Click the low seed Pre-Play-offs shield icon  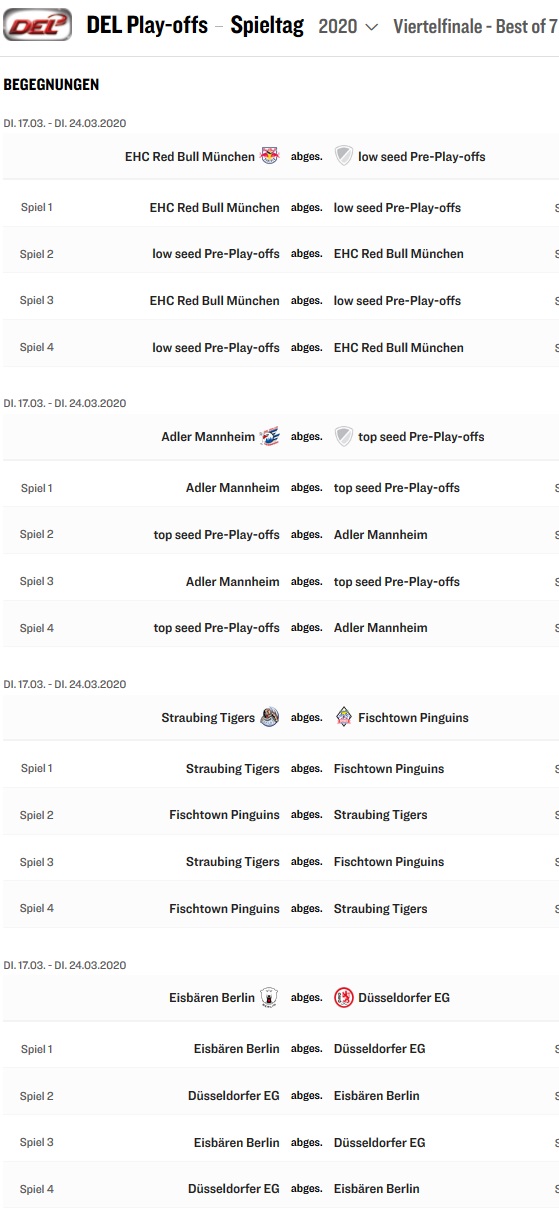344,156
